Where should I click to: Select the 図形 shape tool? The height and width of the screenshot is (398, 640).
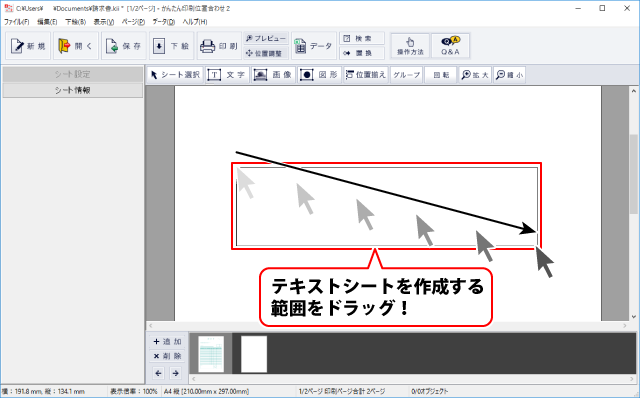tap(319, 75)
